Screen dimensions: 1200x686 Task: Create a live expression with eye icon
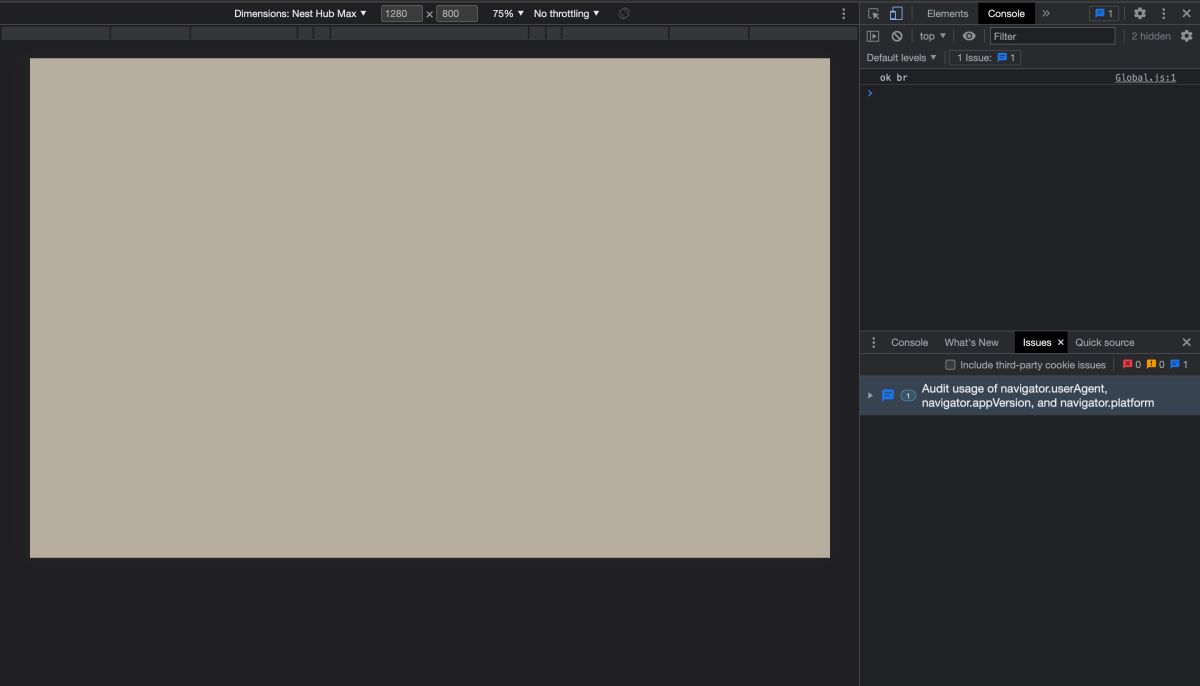tap(969, 36)
